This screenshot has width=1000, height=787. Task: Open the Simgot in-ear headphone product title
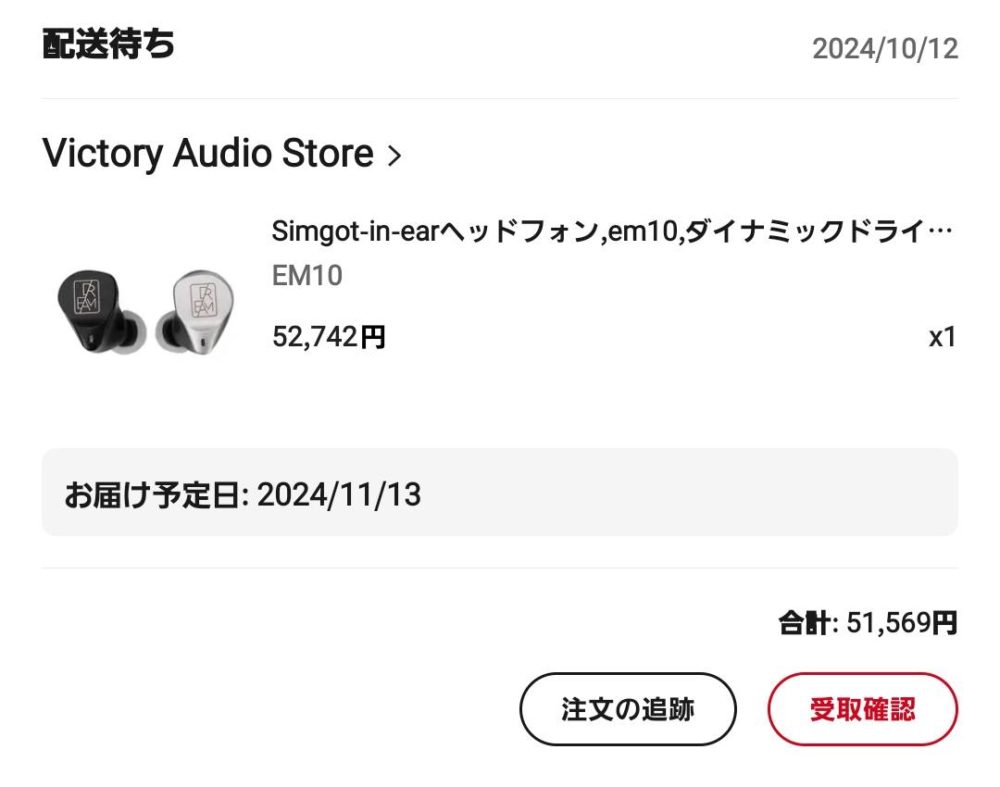pyautogui.click(x=611, y=231)
